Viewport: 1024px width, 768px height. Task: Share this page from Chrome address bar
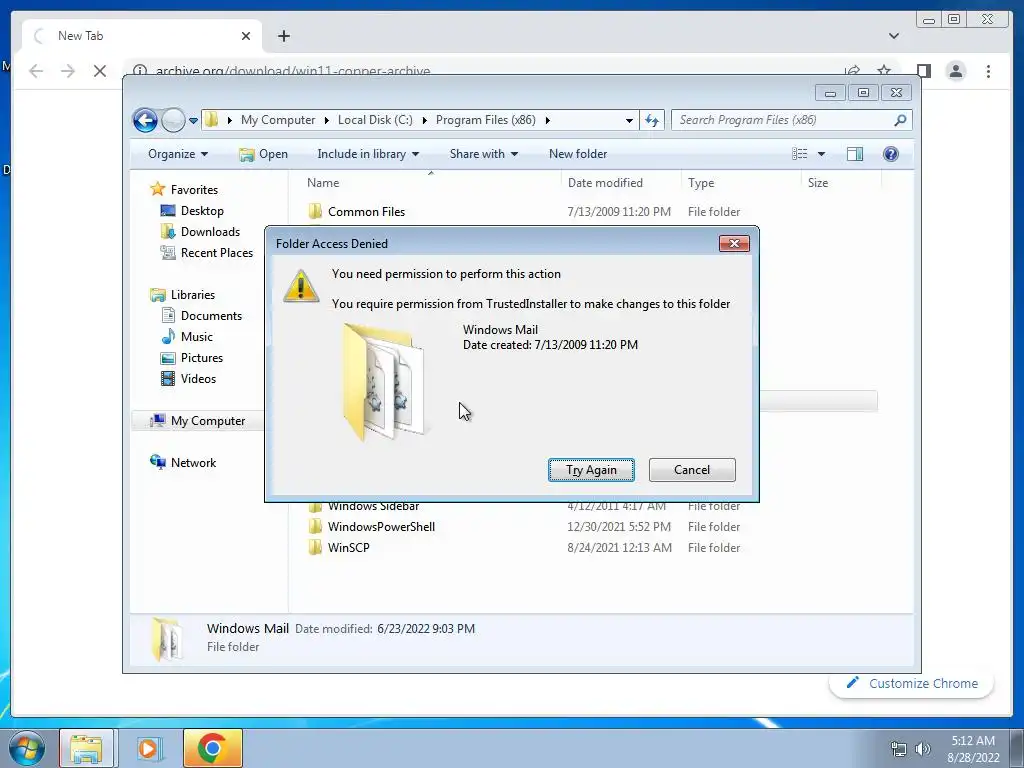click(852, 71)
